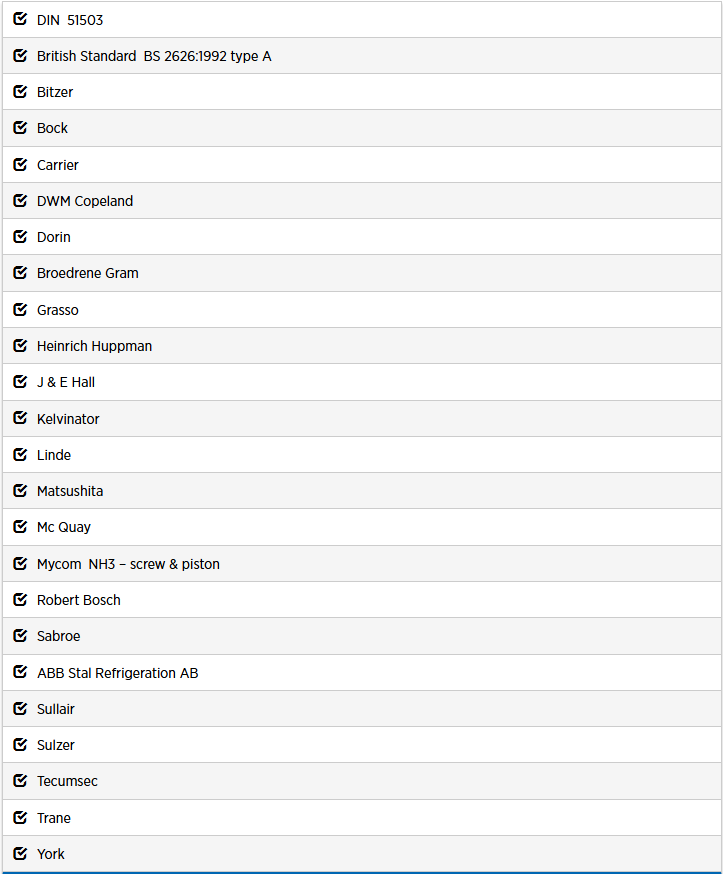Viewport: 723px width, 874px height.
Task: Click the check icon next to Kelvinator
Action: tap(20, 417)
